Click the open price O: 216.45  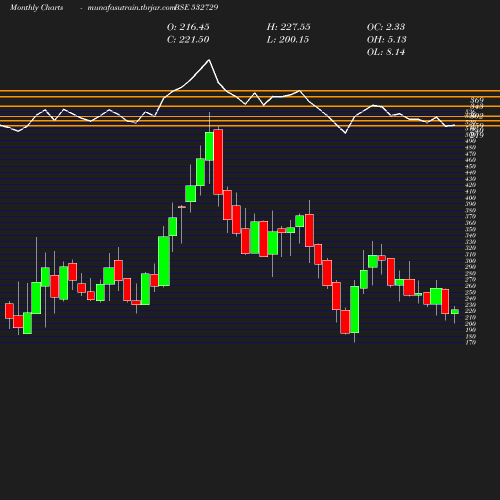tap(188, 27)
